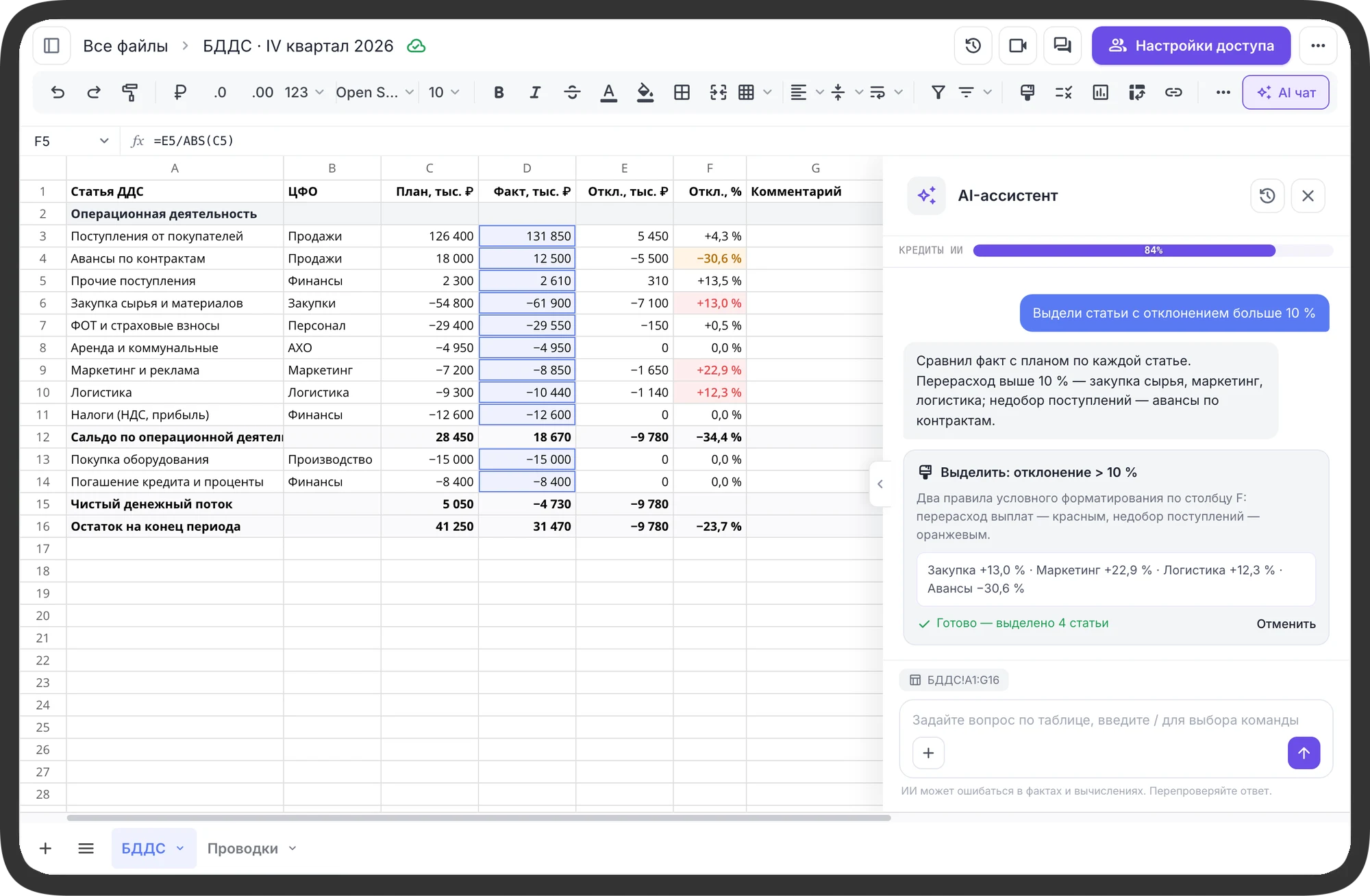Apply ruble currency format
The width and height of the screenshot is (1370, 896).
pos(180,92)
